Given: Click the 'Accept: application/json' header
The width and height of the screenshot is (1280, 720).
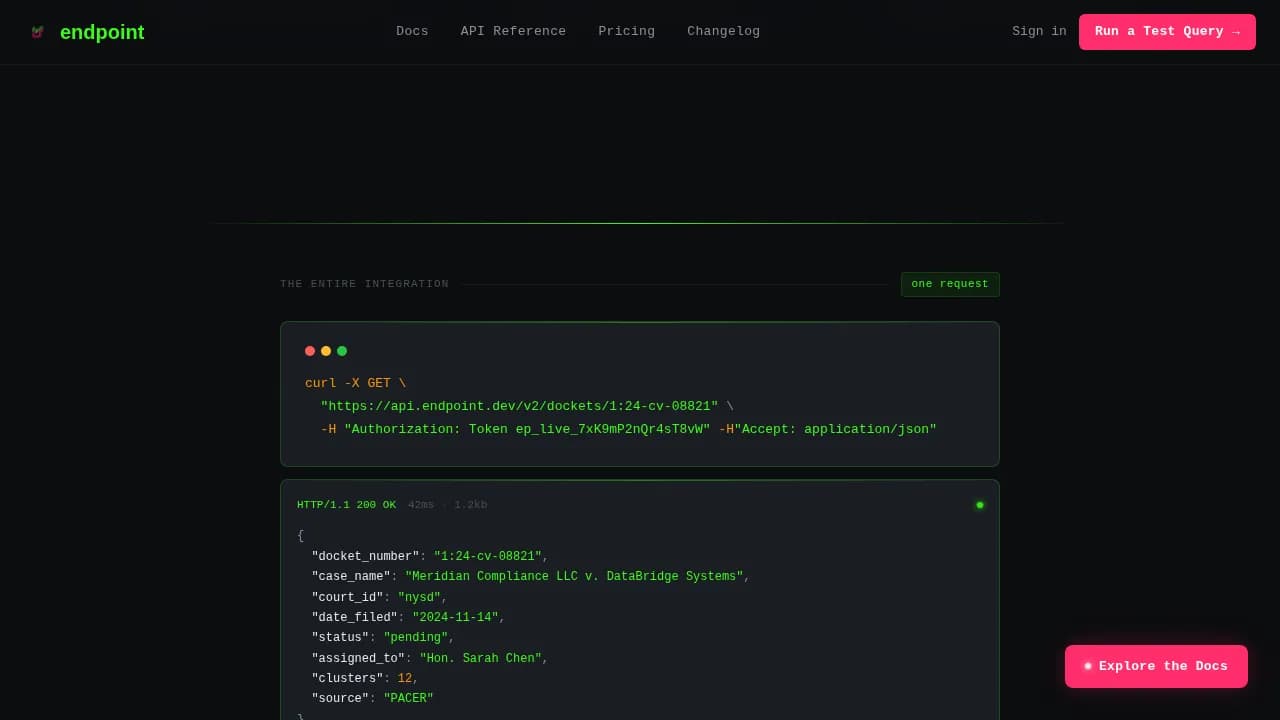Looking at the screenshot, I should pos(836,429).
